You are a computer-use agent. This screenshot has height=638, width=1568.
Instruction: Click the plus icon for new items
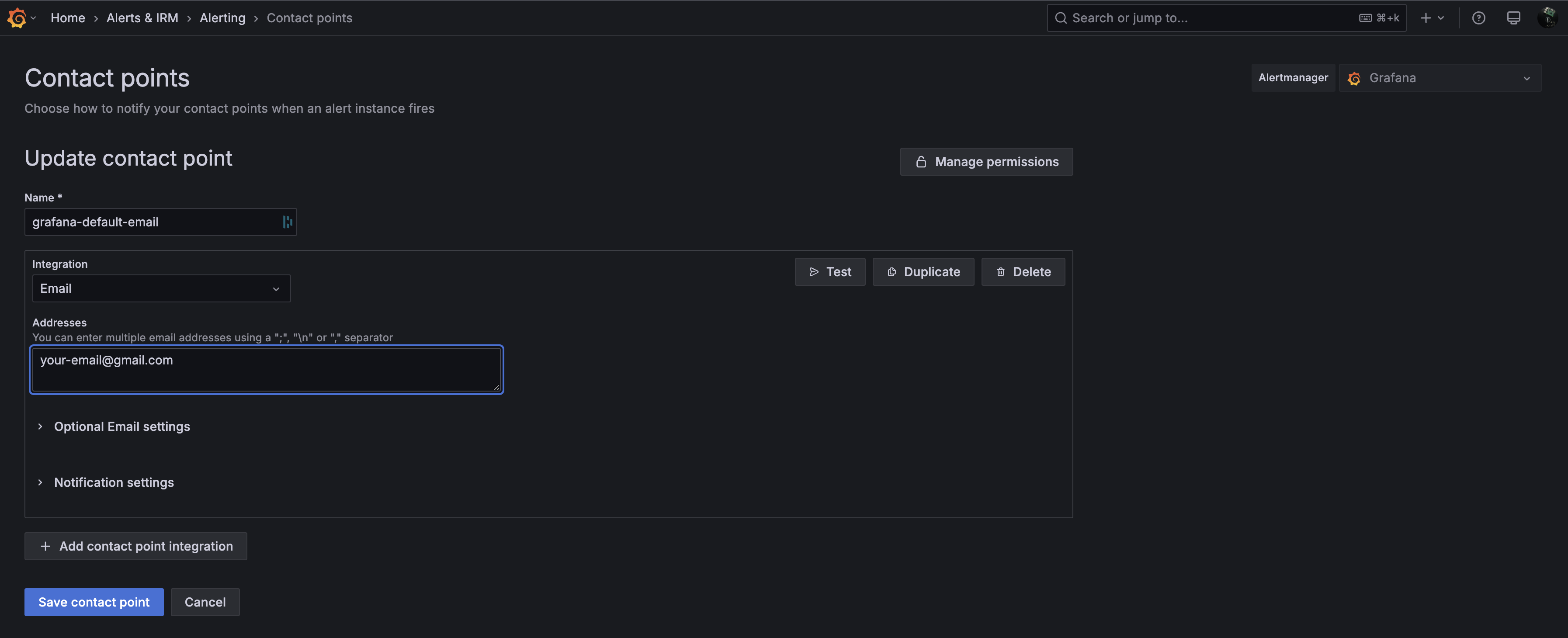point(1426,17)
